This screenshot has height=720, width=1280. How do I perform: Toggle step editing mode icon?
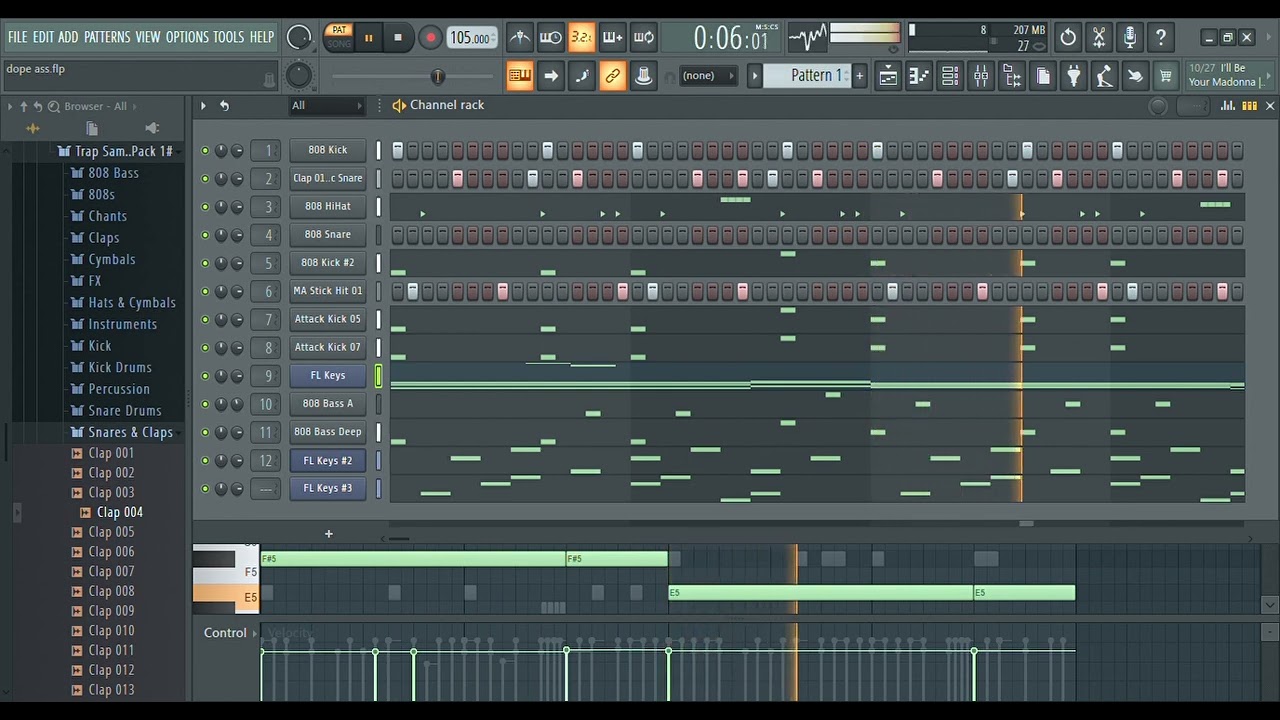(582, 75)
